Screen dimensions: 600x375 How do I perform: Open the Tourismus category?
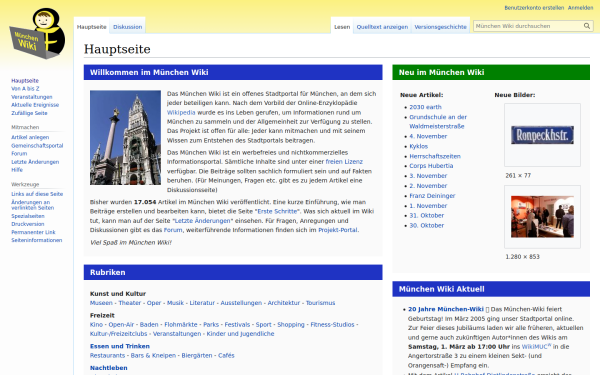coord(320,303)
